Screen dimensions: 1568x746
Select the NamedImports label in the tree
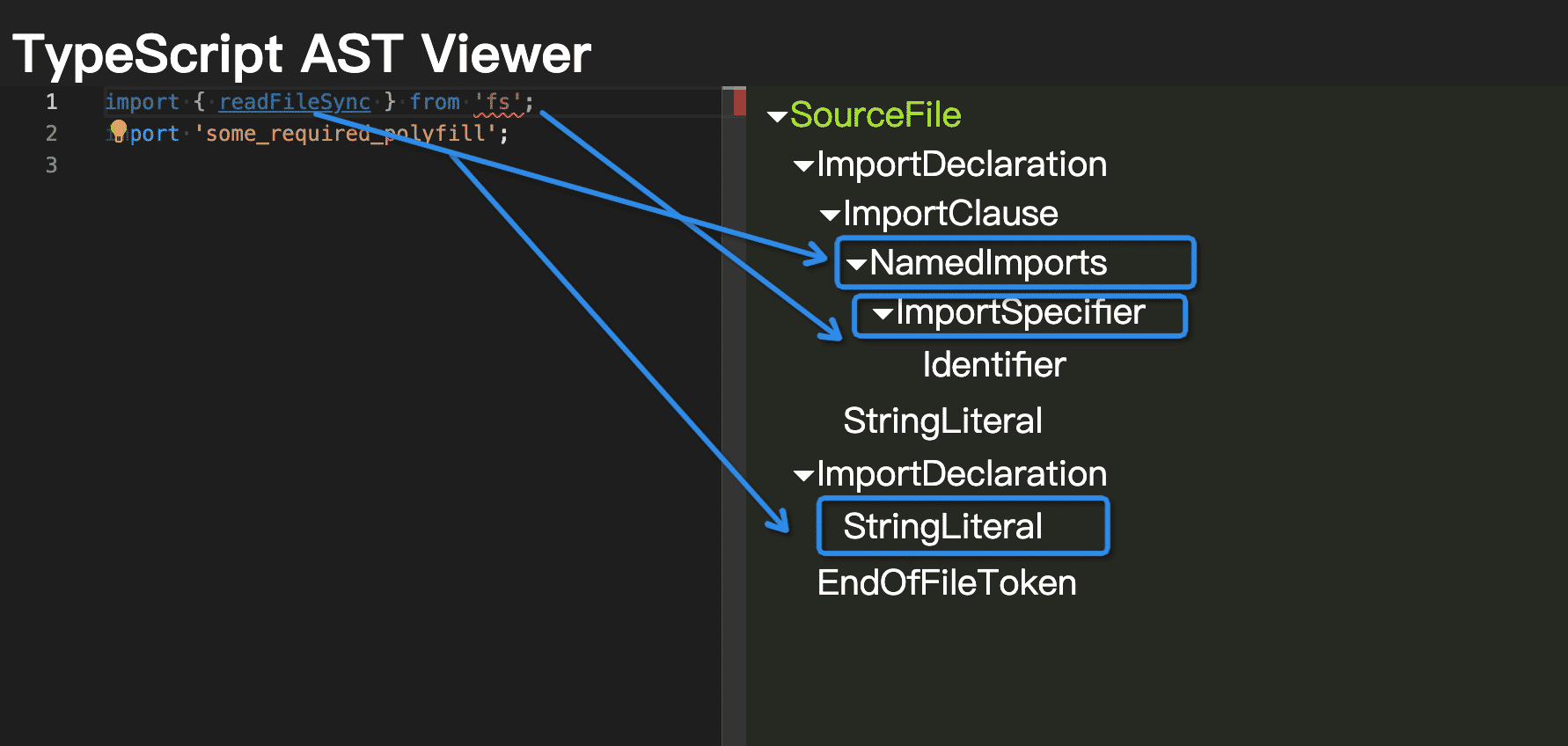coord(988,263)
